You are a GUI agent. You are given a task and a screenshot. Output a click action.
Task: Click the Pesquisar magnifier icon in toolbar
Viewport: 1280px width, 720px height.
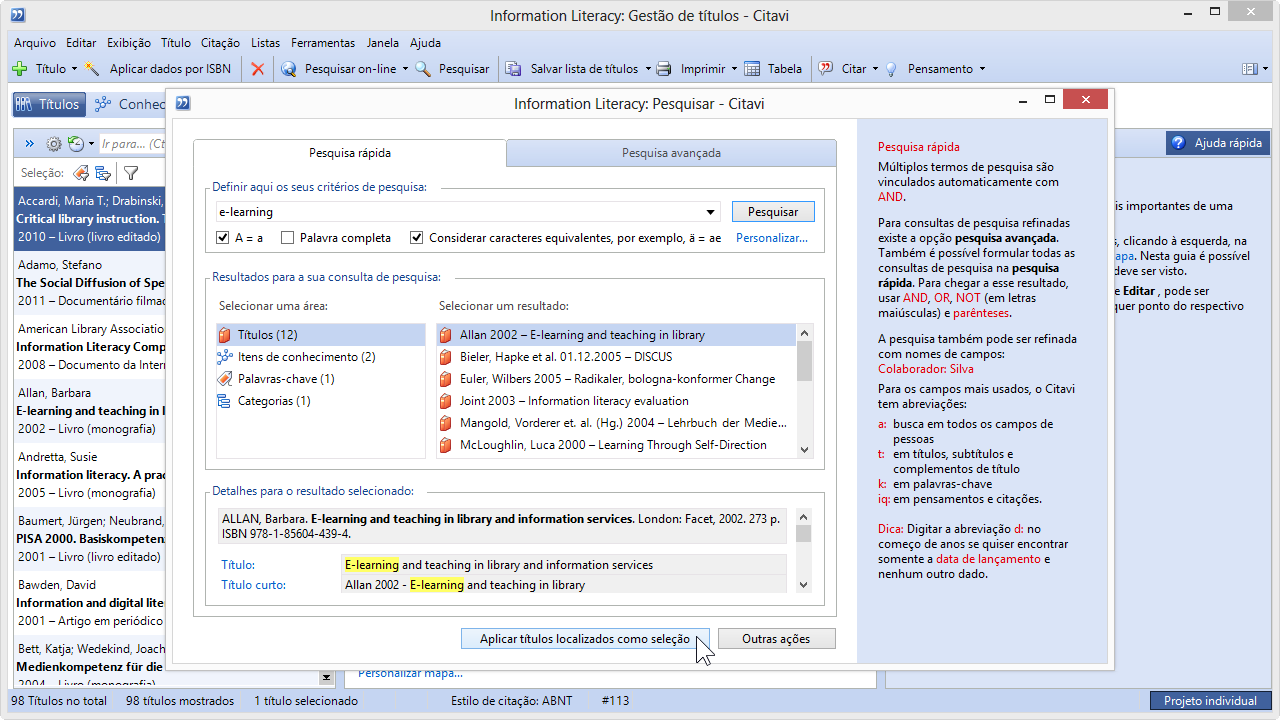tap(423, 69)
